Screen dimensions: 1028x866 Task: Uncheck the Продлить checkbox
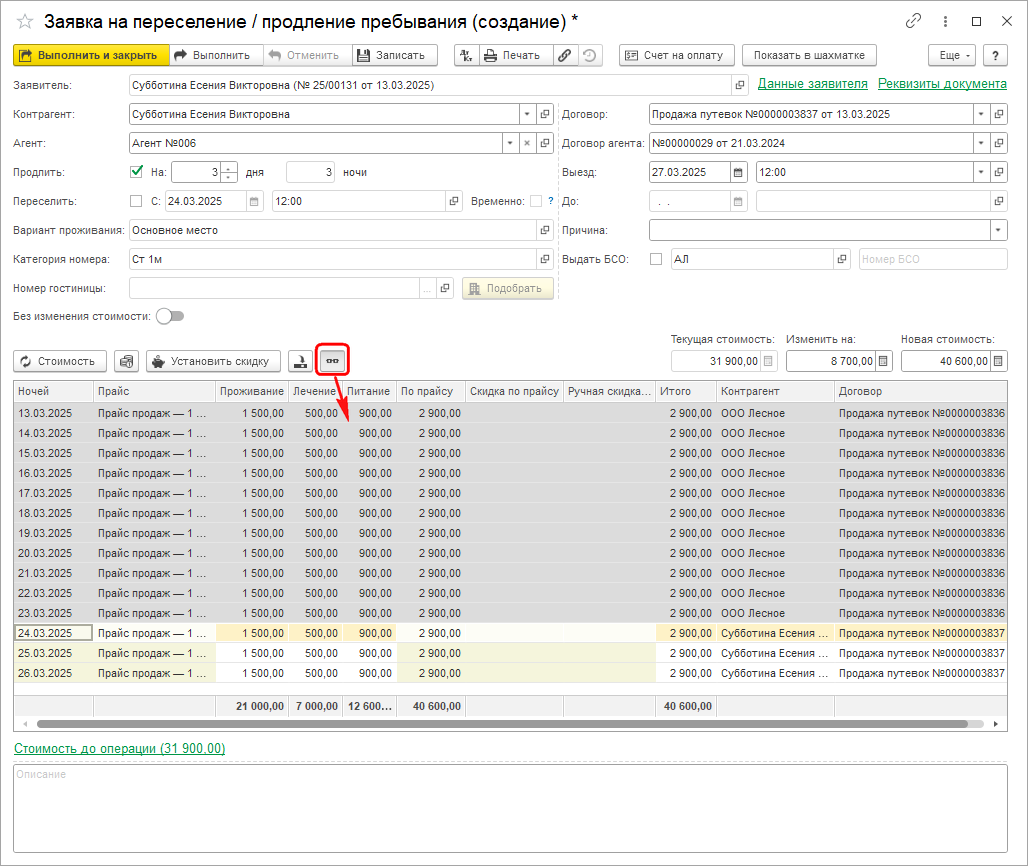point(137,172)
